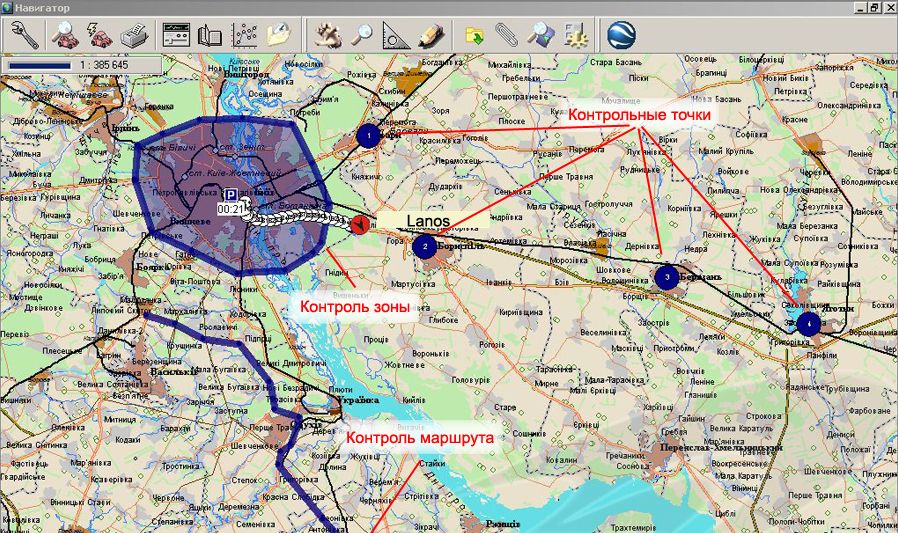Viewport: 898px width, 533px height.
Task: Open Google Earth globe icon
Action: (x=620, y=36)
